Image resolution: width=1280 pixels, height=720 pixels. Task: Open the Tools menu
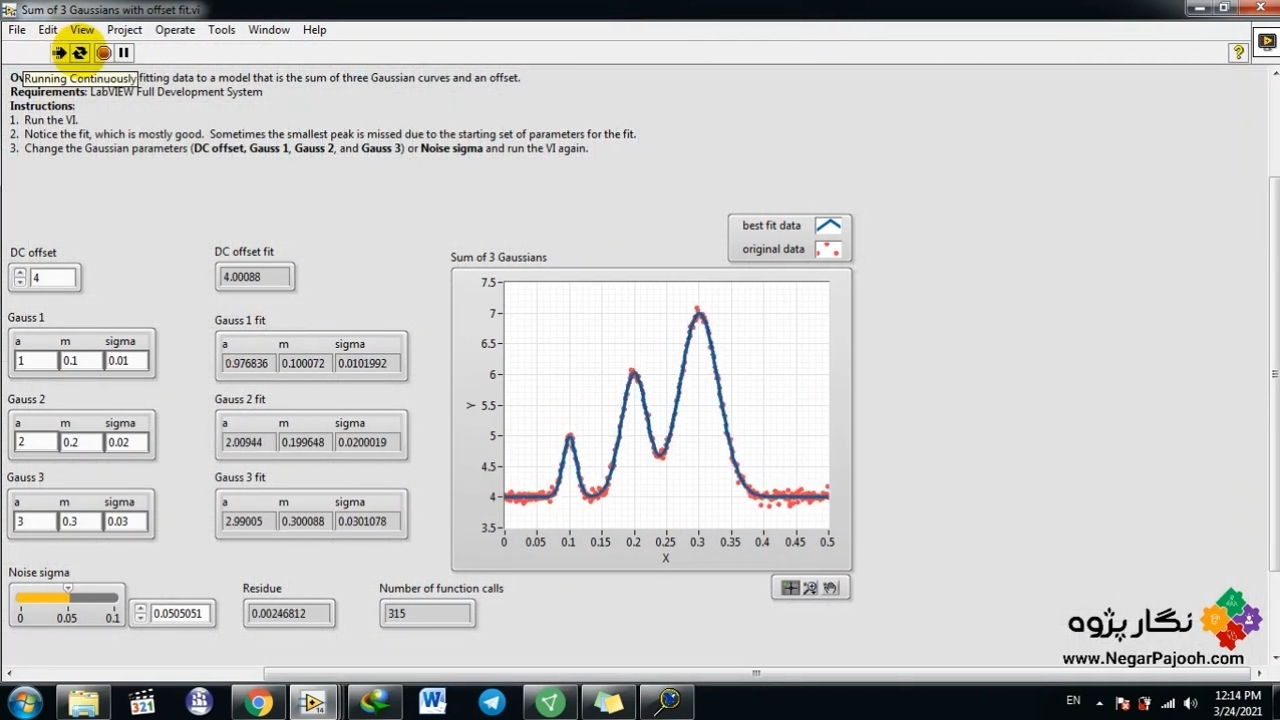pos(221,30)
